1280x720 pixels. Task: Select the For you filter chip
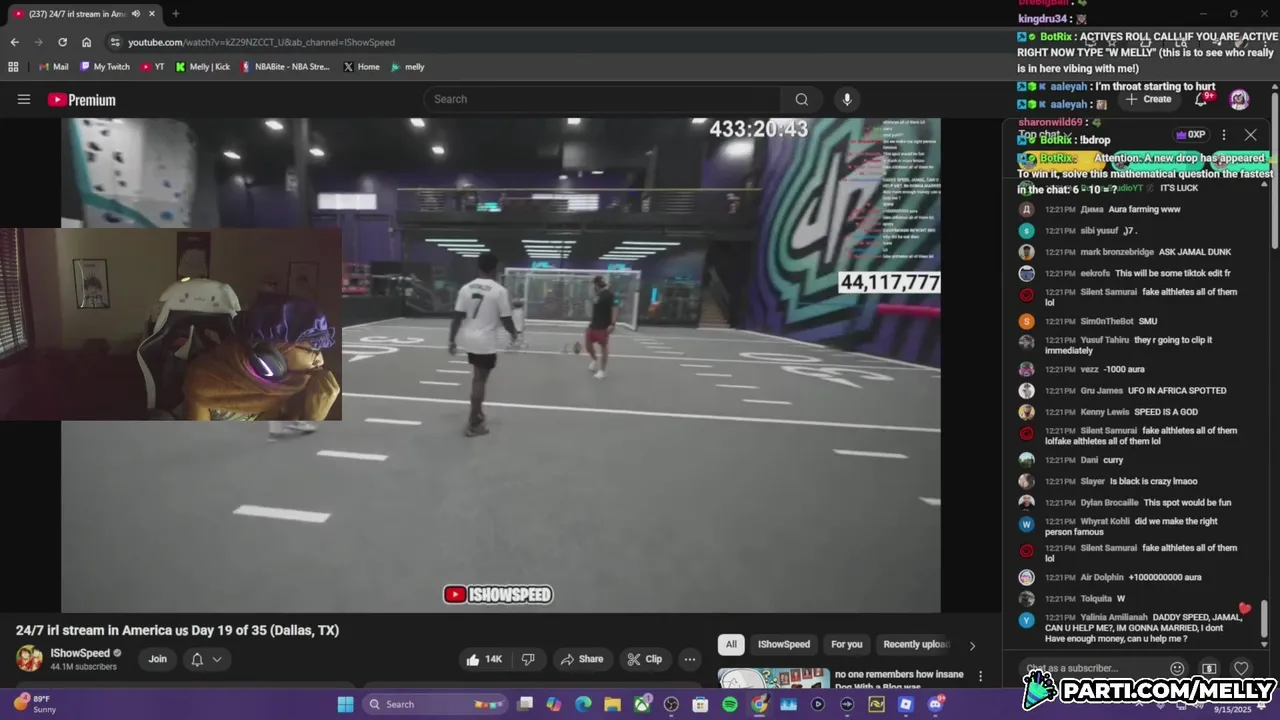(846, 644)
